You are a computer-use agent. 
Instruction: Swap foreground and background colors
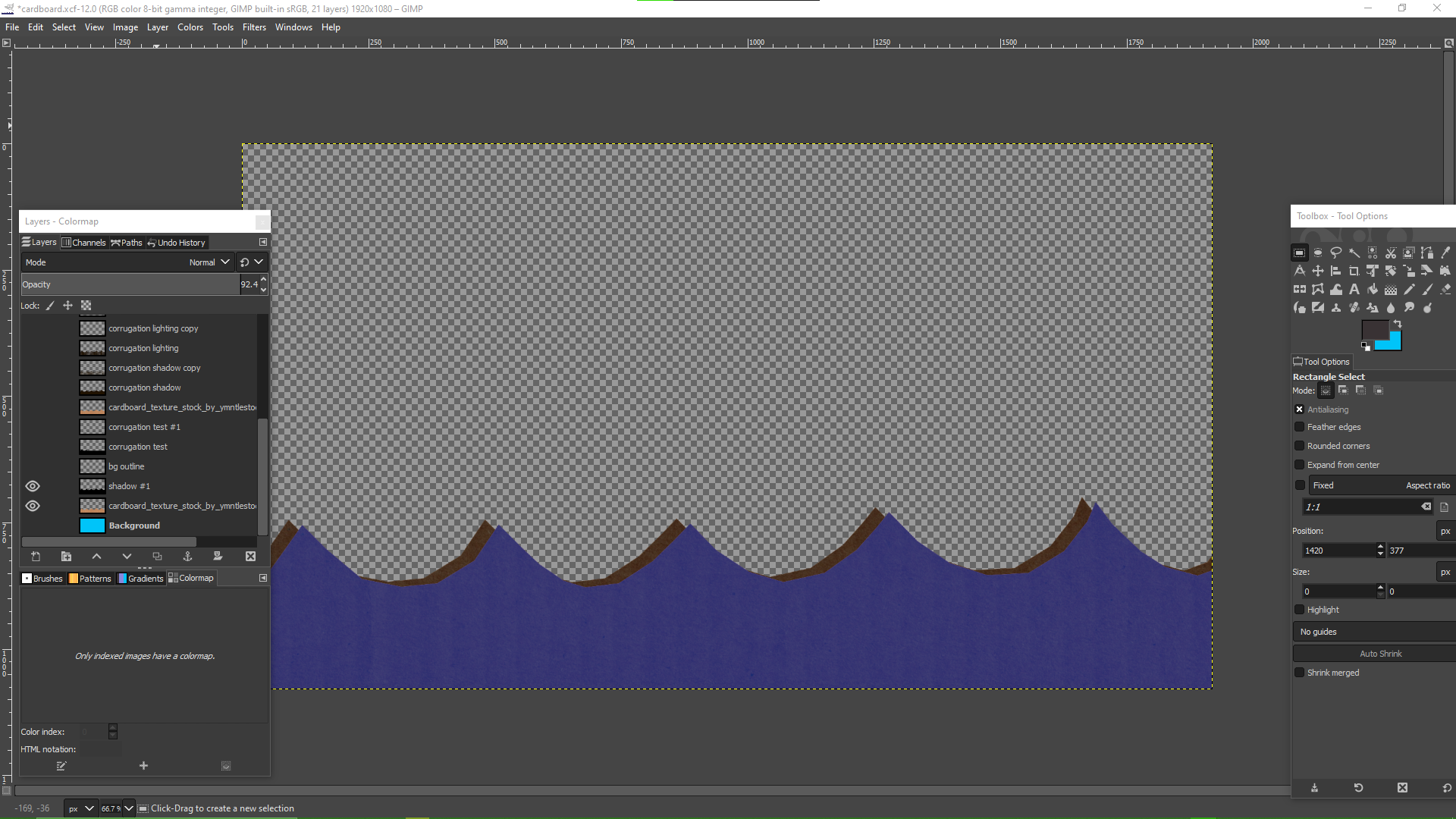click(x=1398, y=324)
